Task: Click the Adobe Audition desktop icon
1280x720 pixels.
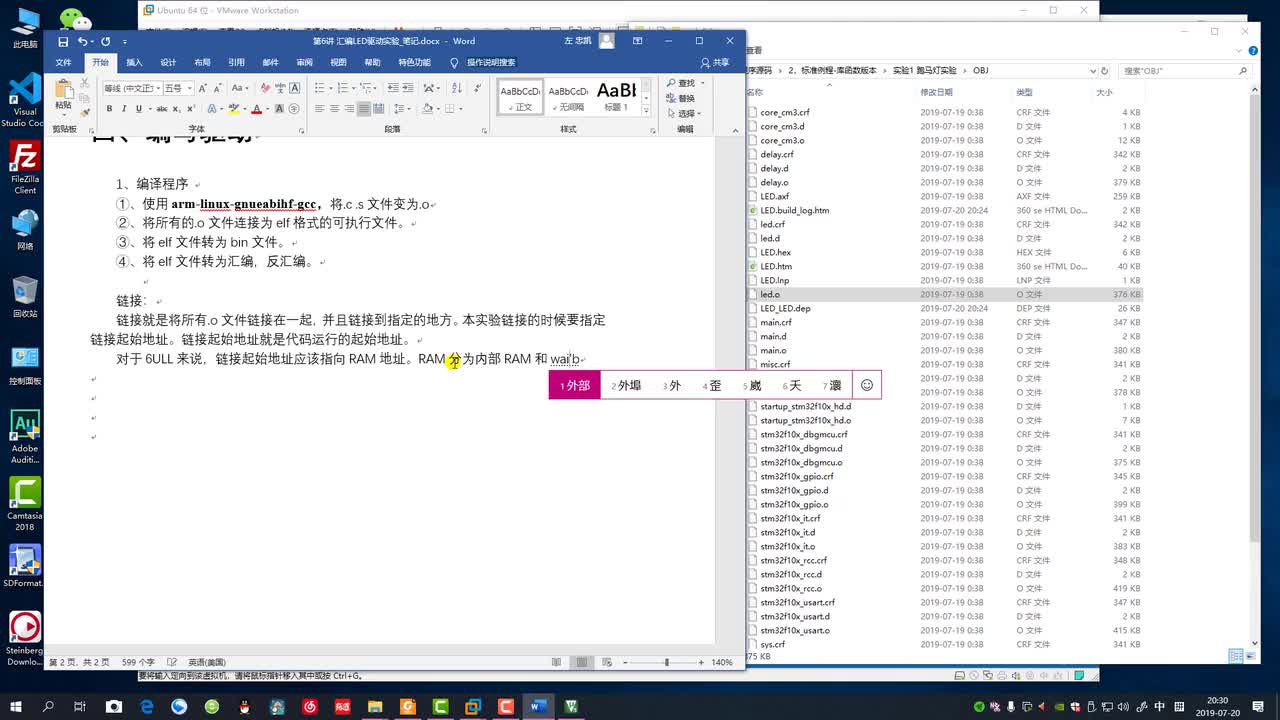Action: (x=25, y=436)
